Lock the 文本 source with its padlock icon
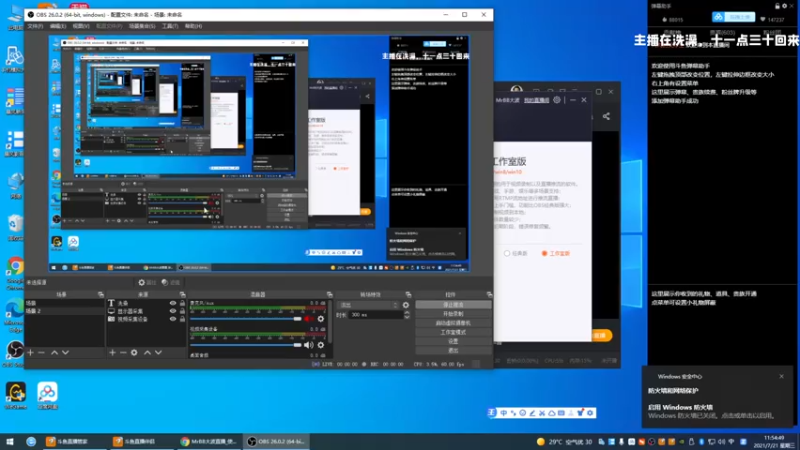Viewport: 800px width, 450px height. point(182,303)
